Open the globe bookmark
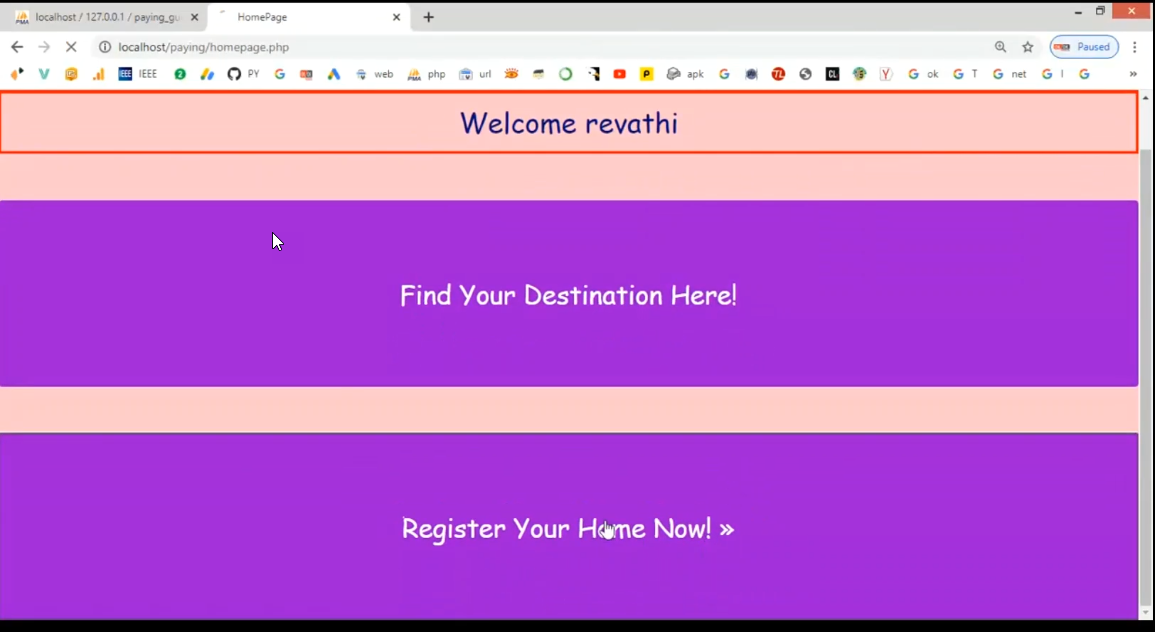The height and width of the screenshot is (632, 1155). coord(805,74)
